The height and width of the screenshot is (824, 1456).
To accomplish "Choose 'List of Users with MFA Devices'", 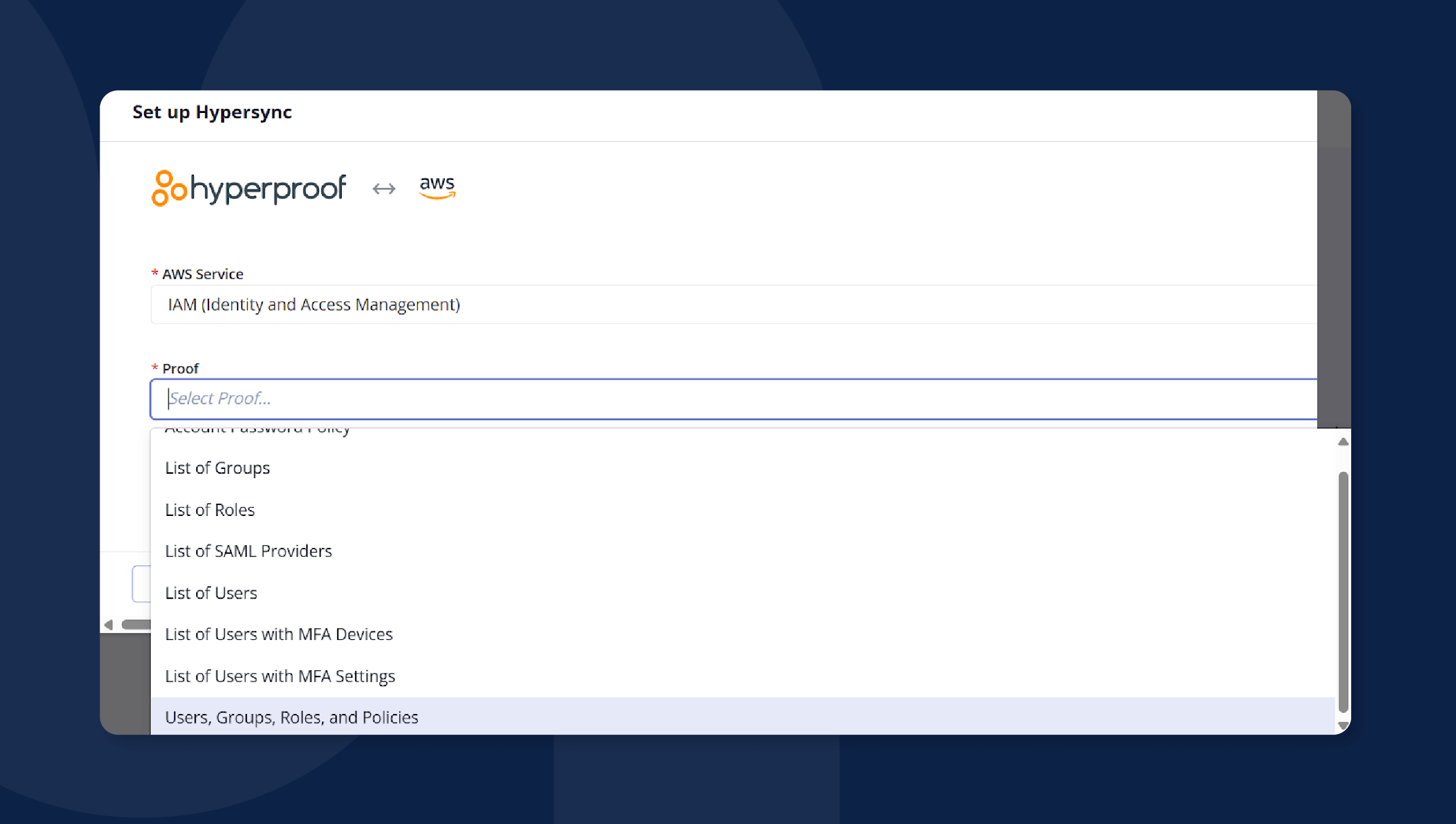I will [x=743, y=634].
